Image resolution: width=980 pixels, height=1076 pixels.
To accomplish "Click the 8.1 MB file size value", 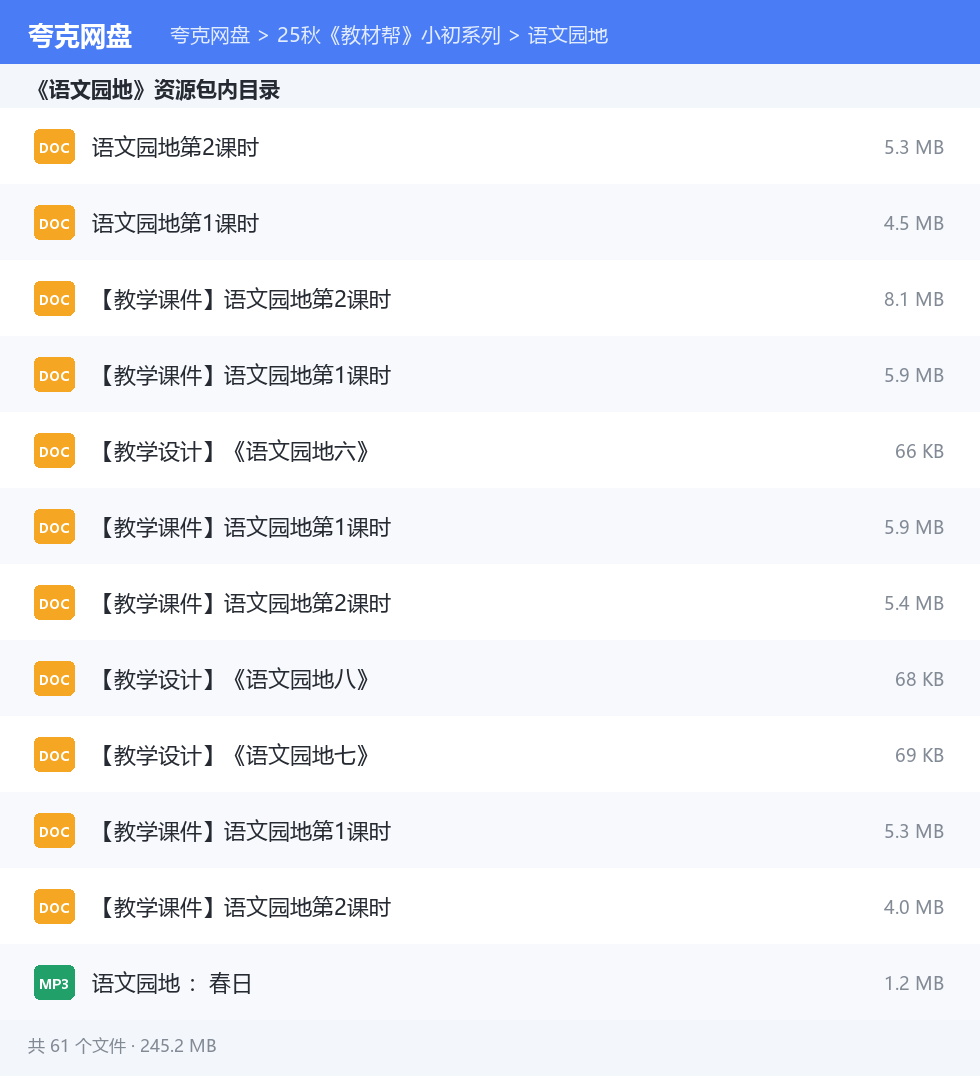I will click(x=913, y=299).
